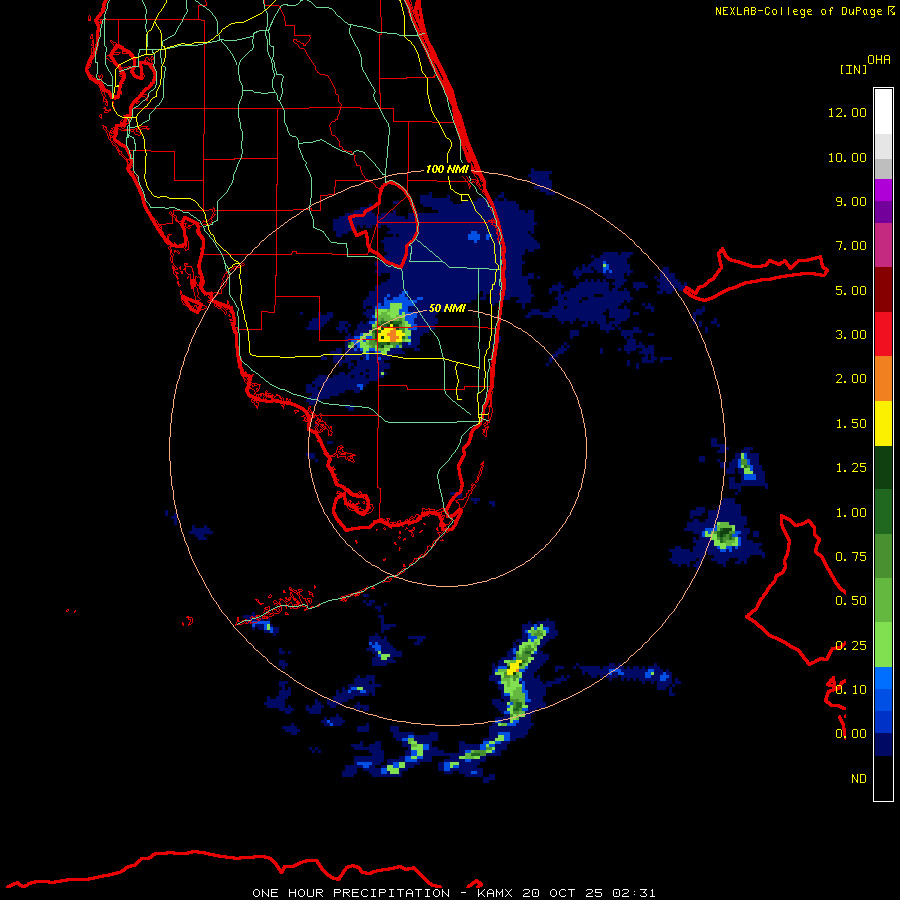Viewport: 900px width, 900px height.
Task: Select the 3.00 legend value
Action: point(851,335)
